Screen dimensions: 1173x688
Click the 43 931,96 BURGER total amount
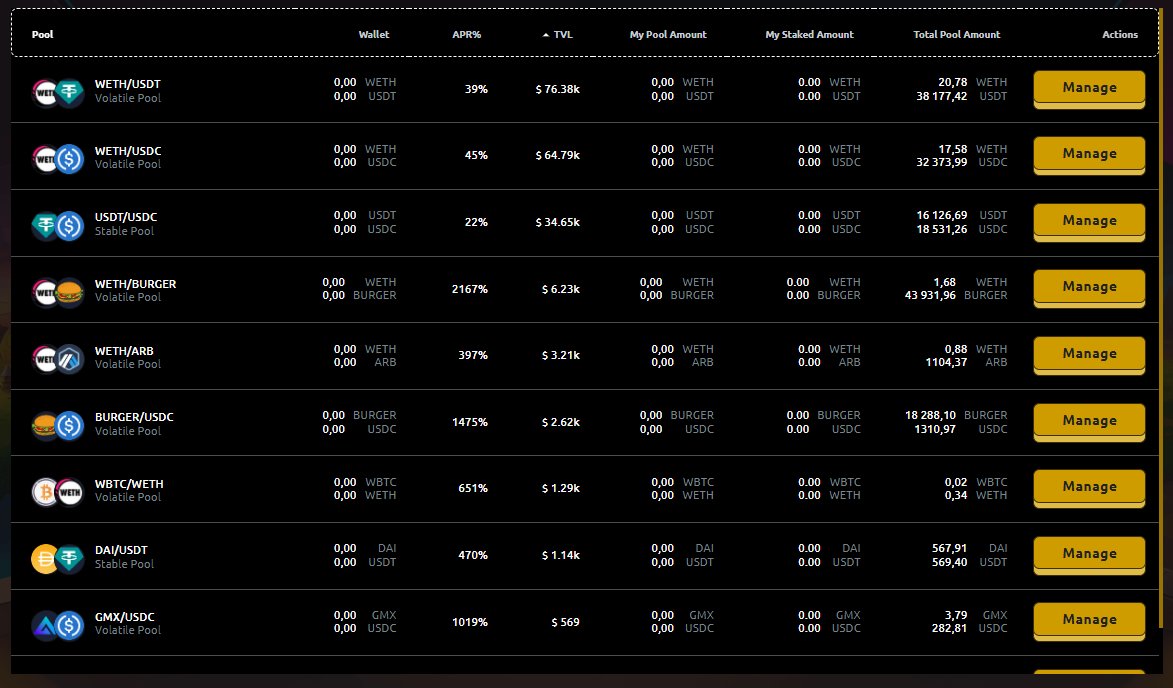coord(956,295)
